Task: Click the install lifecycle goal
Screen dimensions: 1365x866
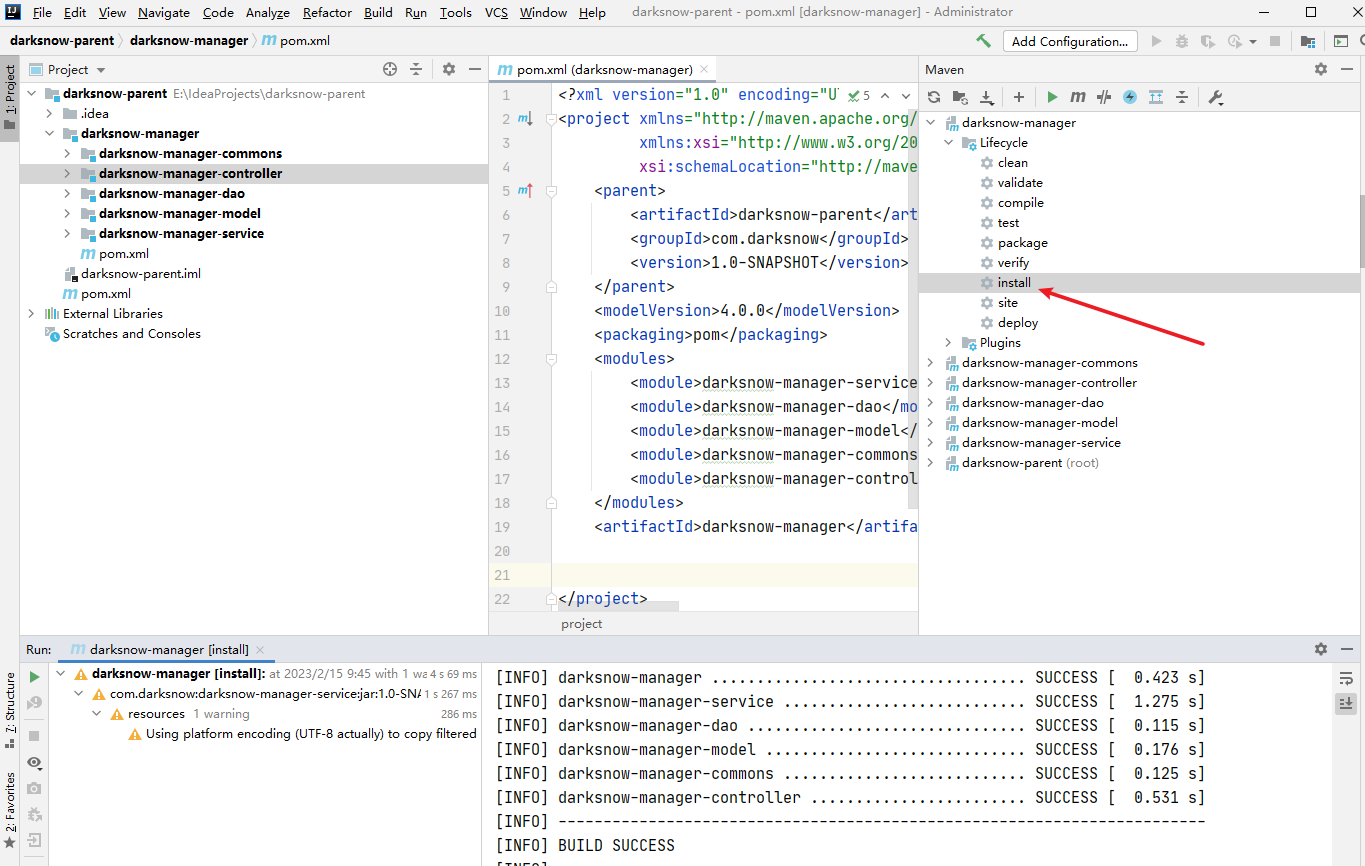Action: (x=1014, y=283)
